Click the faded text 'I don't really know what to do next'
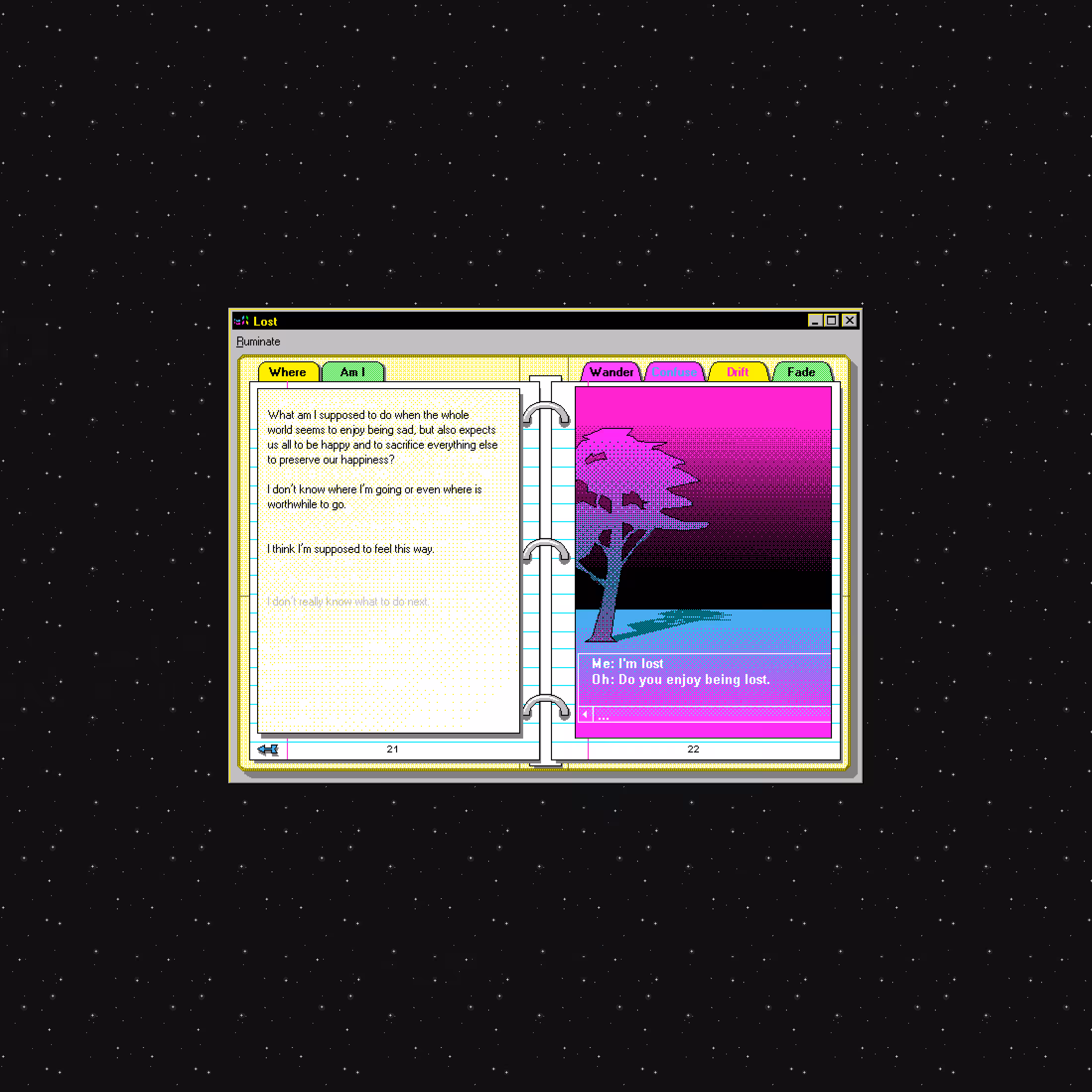This screenshot has height=1092, width=1092. (348, 602)
